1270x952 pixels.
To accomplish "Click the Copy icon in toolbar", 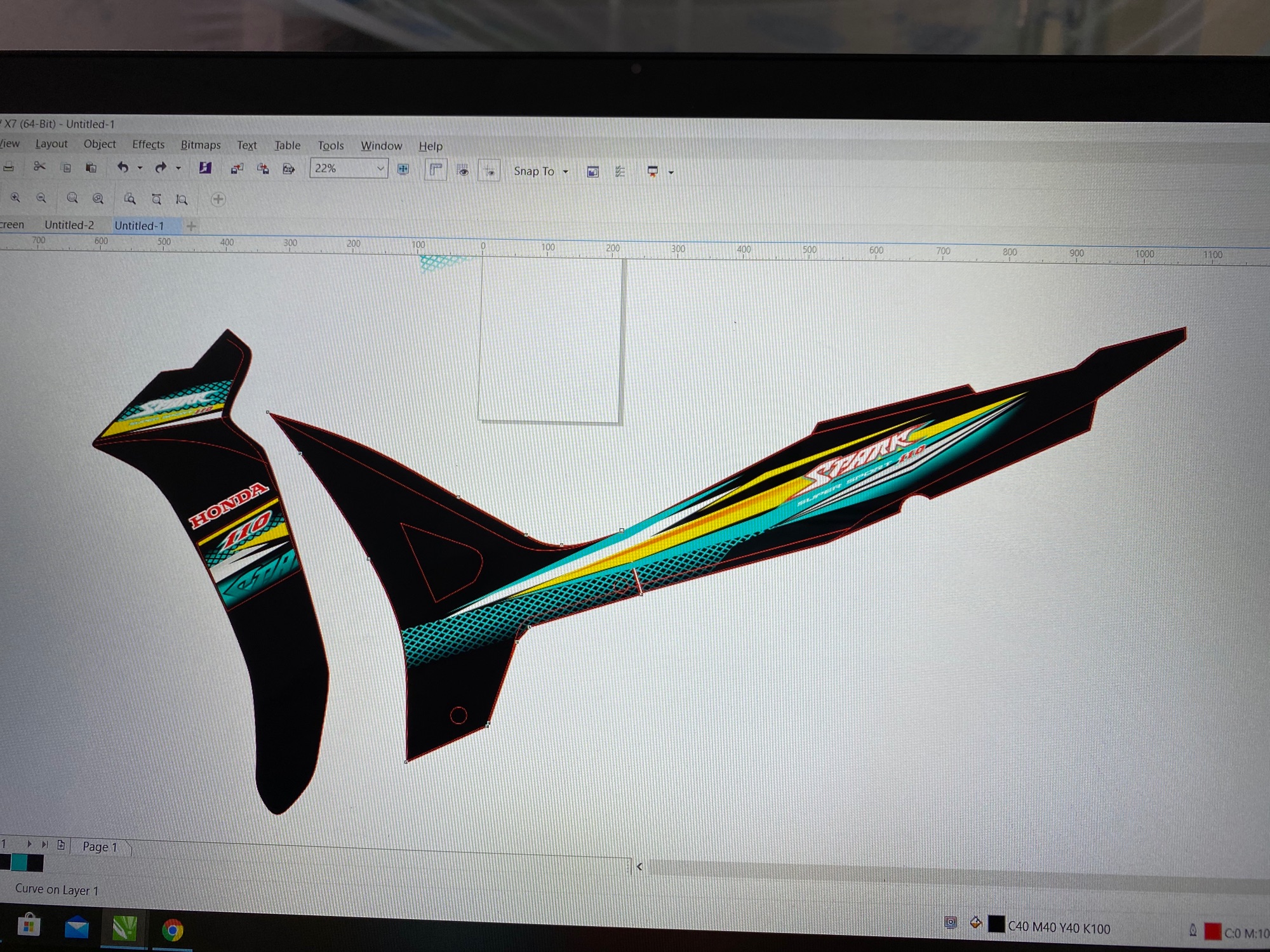I will click(x=66, y=167).
